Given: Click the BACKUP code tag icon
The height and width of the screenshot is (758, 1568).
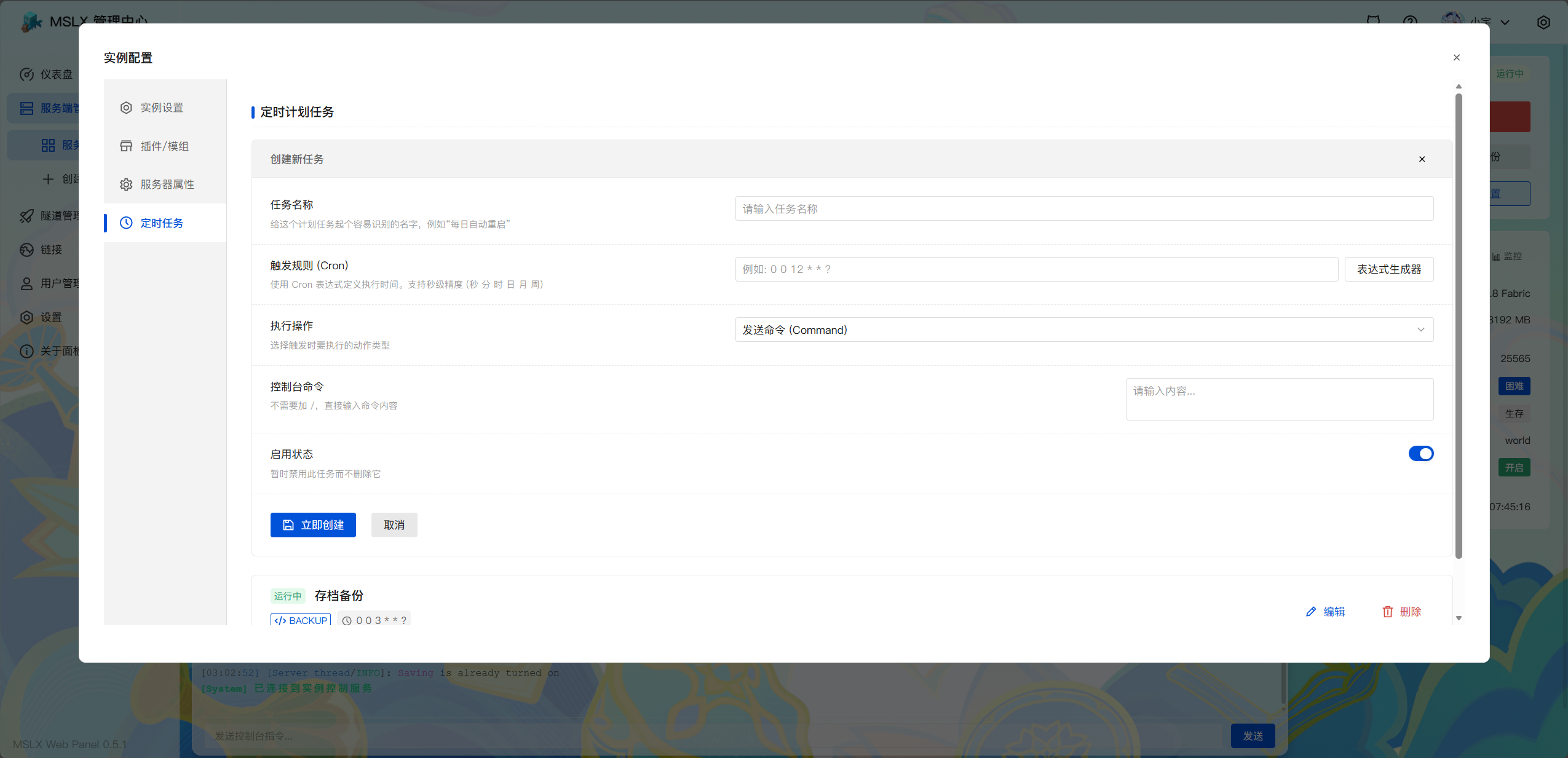Looking at the screenshot, I should (280, 620).
